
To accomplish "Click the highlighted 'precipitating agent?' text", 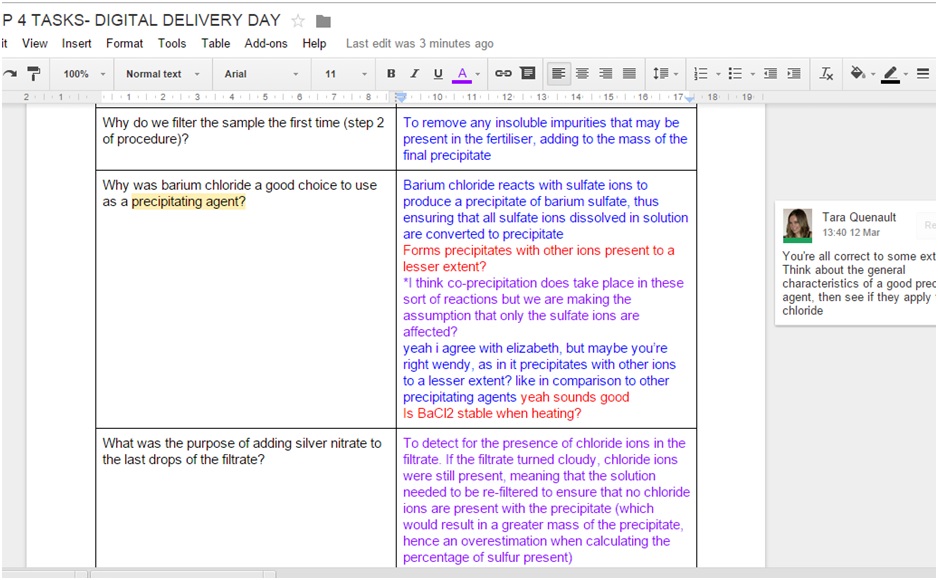I will [188, 202].
